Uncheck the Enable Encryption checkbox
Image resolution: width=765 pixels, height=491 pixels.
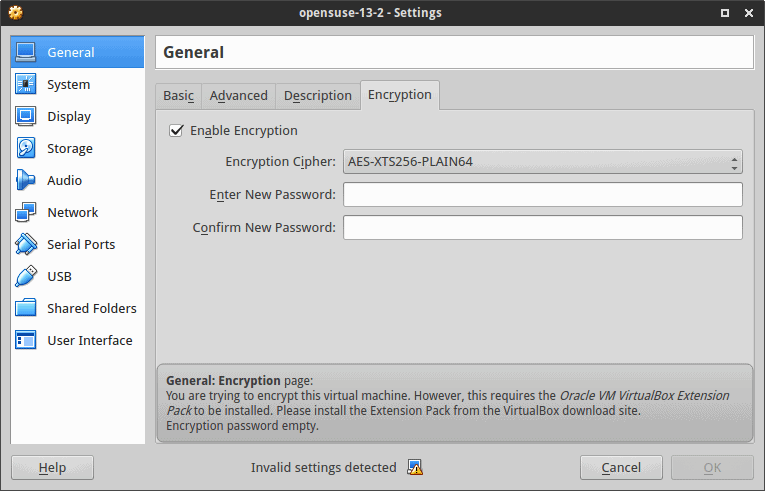[x=176, y=130]
